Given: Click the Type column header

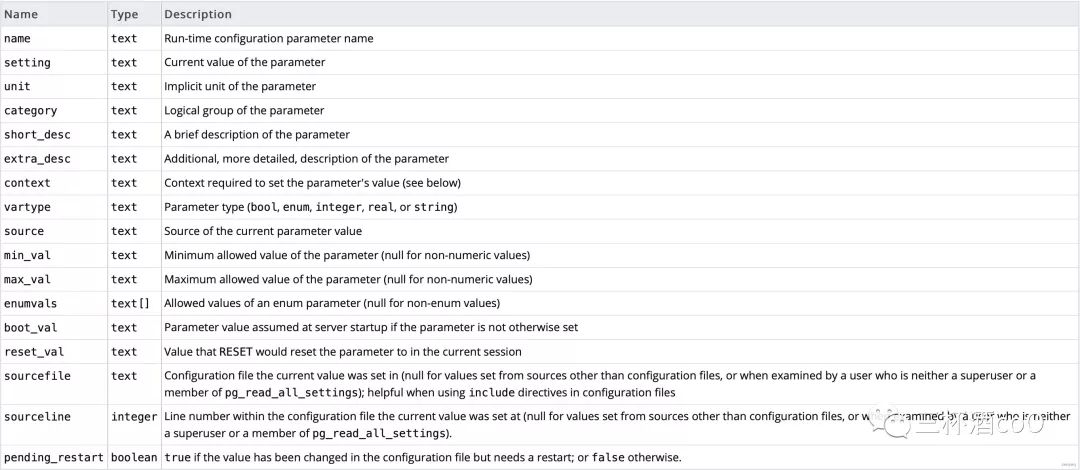Looking at the screenshot, I should 124,14.
